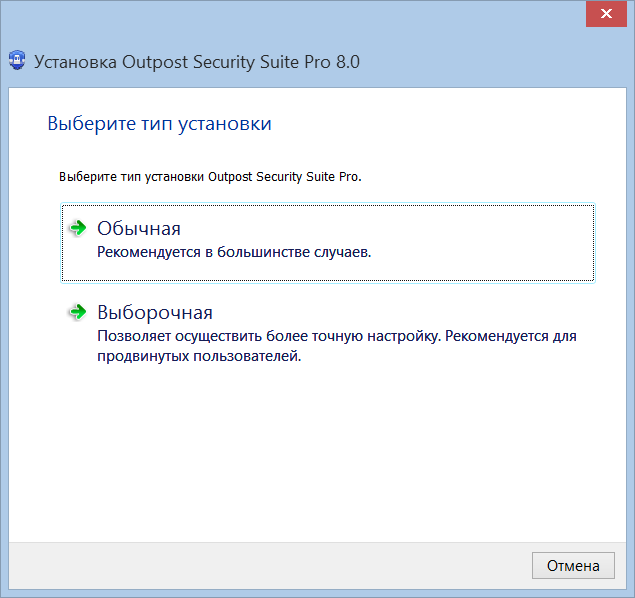Click the green arrow beside Выборочная
Viewport: 635px width, 598px height.
tap(76, 312)
